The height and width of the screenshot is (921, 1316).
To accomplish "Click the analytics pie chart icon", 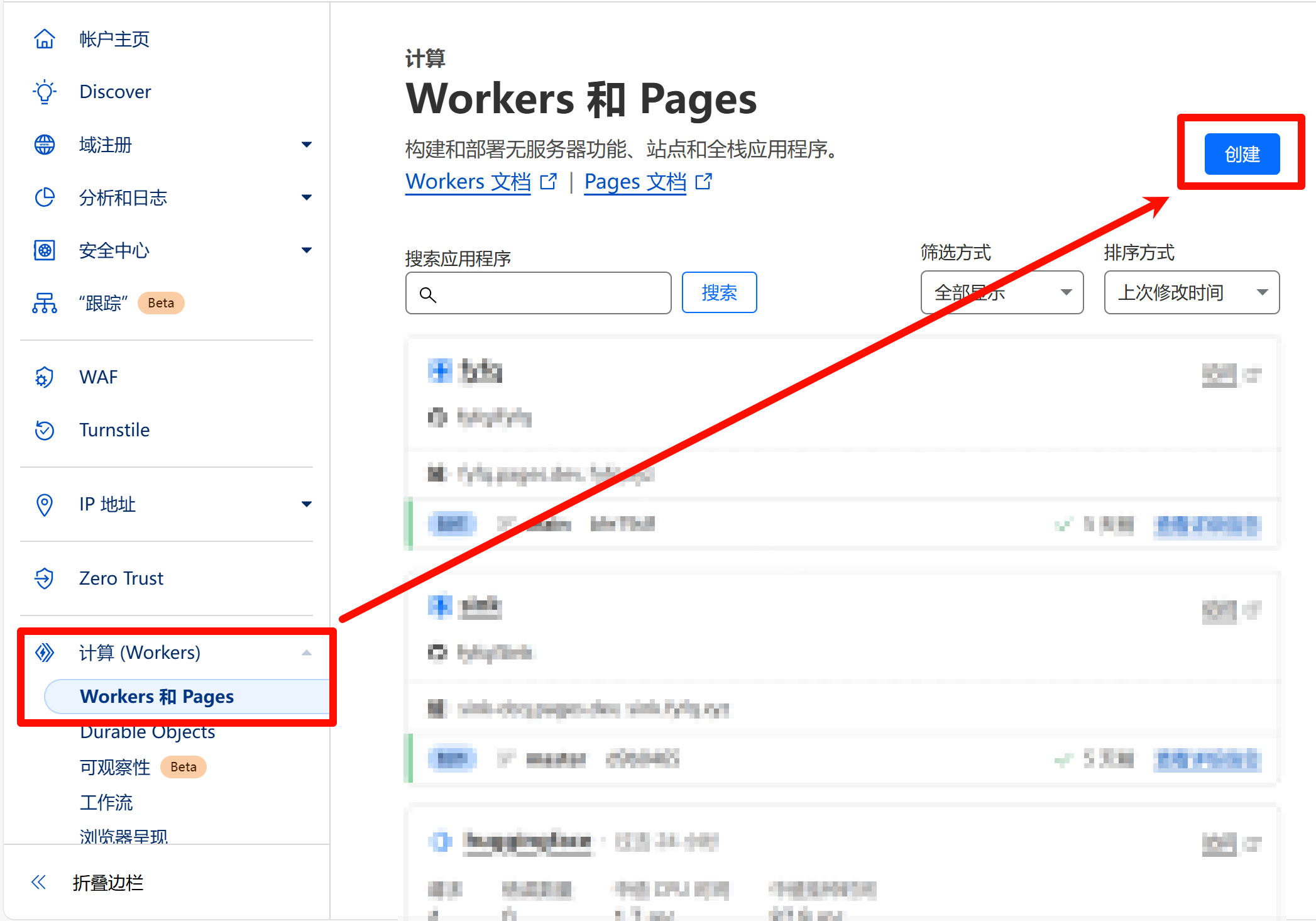I will point(44,197).
